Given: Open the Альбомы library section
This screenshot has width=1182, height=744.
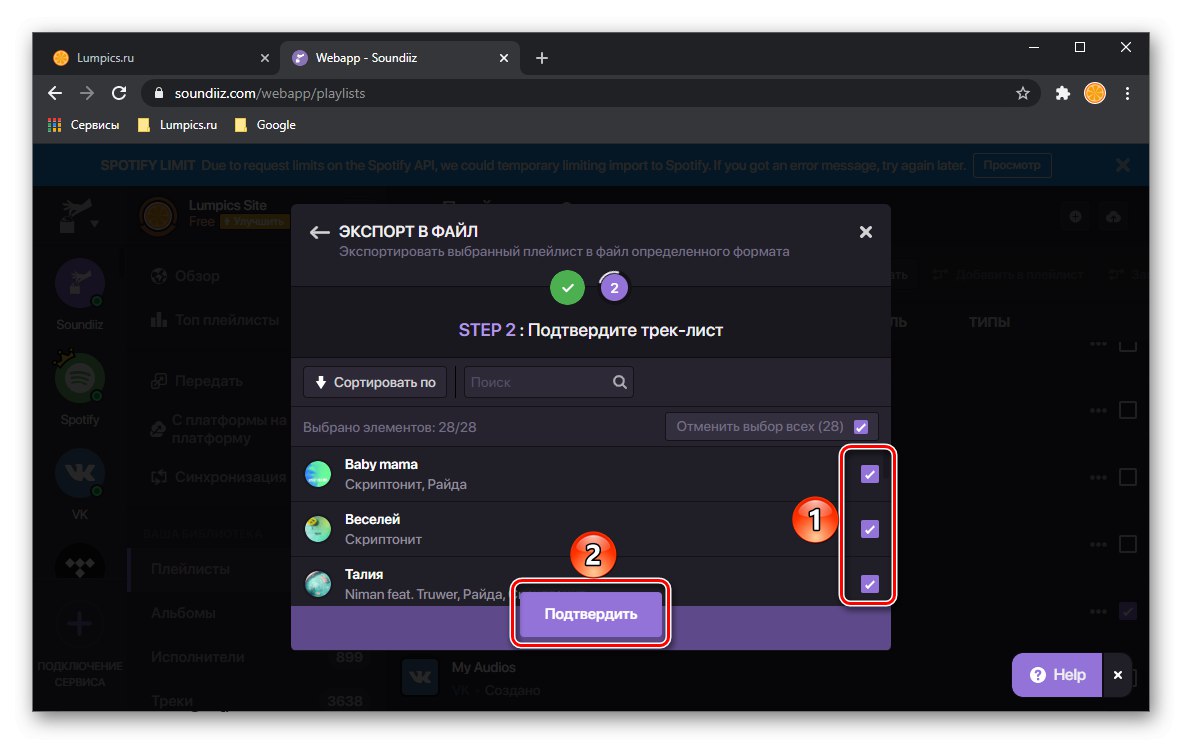Looking at the screenshot, I should pos(183,613).
